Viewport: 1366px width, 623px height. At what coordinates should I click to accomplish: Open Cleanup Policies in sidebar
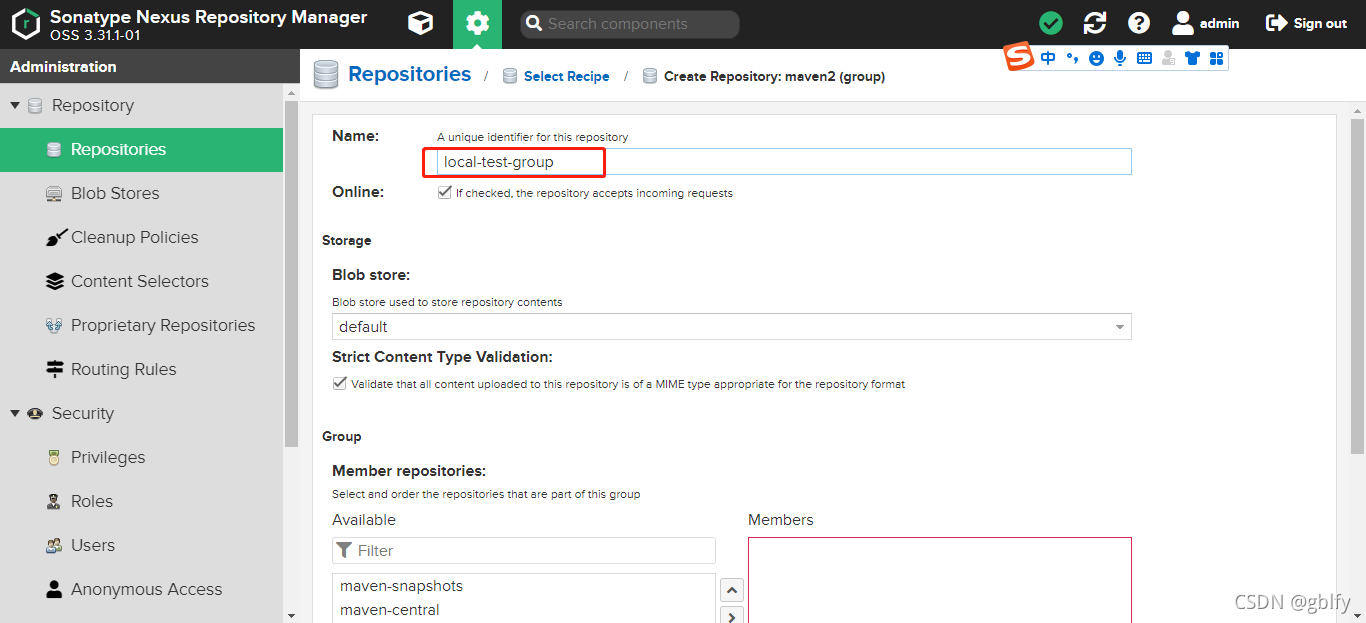[141, 237]
